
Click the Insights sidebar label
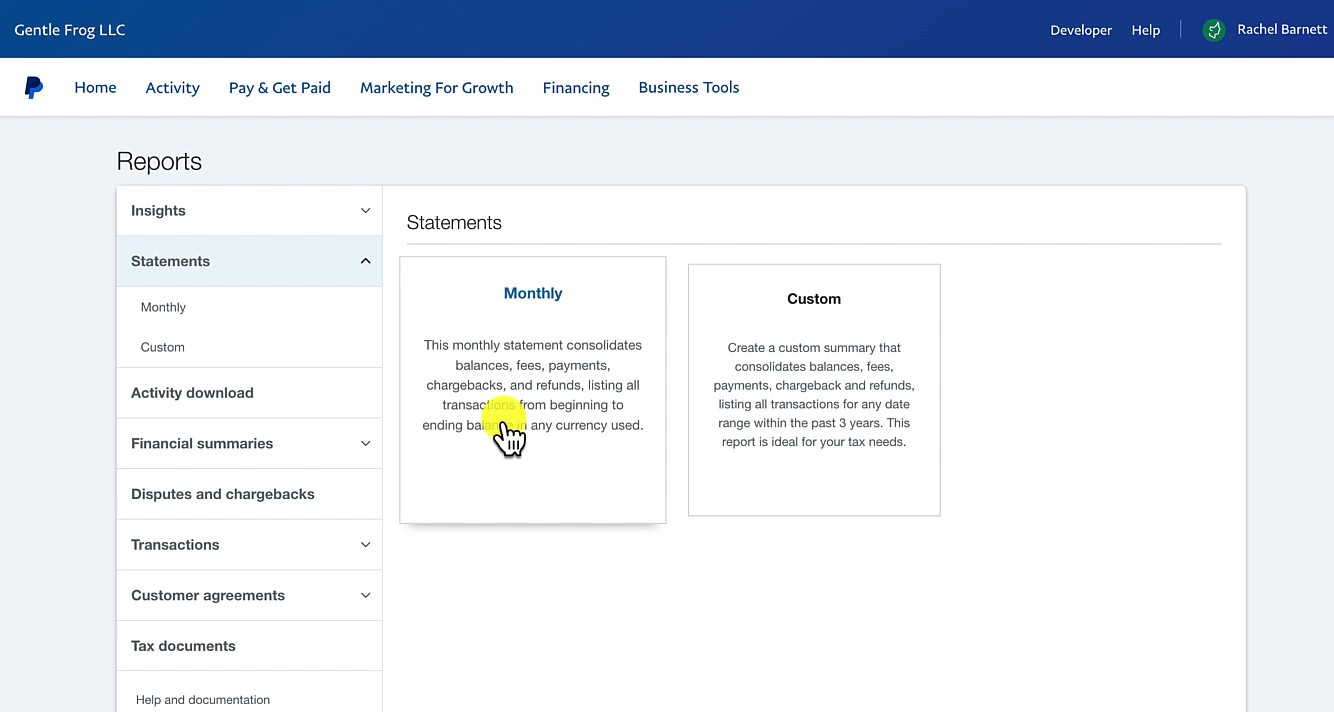coord(158,211)
